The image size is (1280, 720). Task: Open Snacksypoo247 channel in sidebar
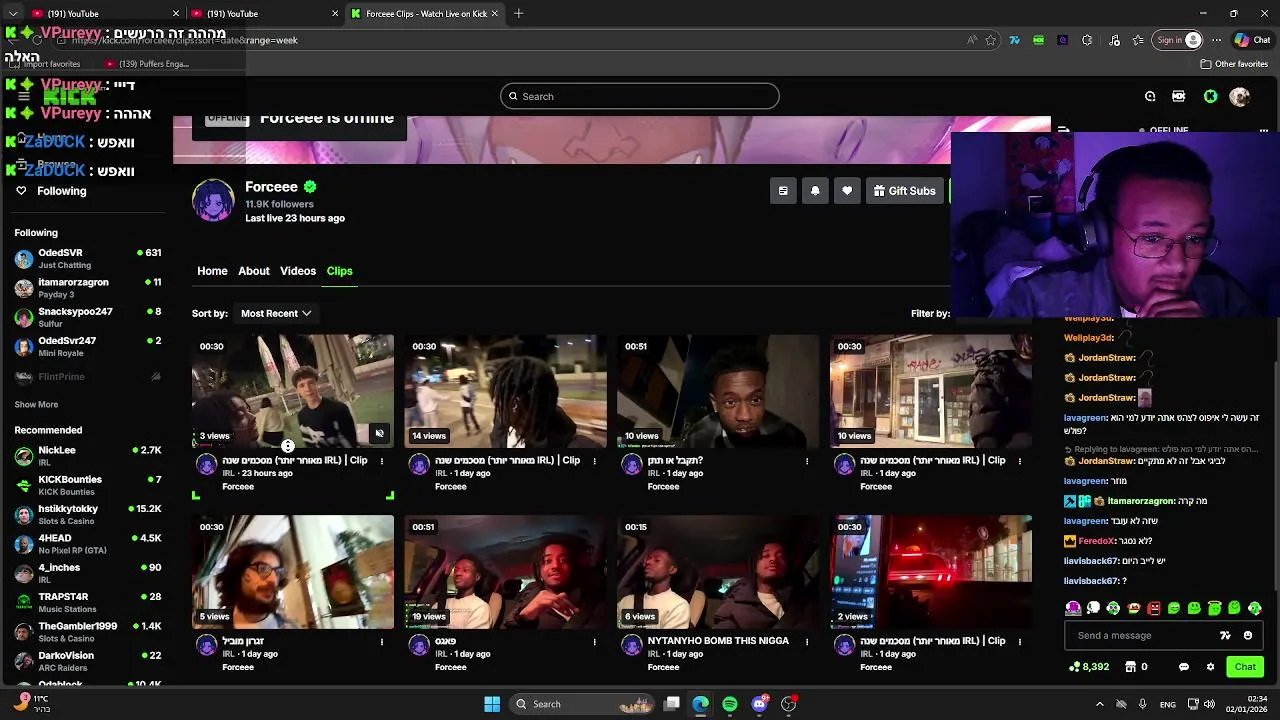point(88,317)
